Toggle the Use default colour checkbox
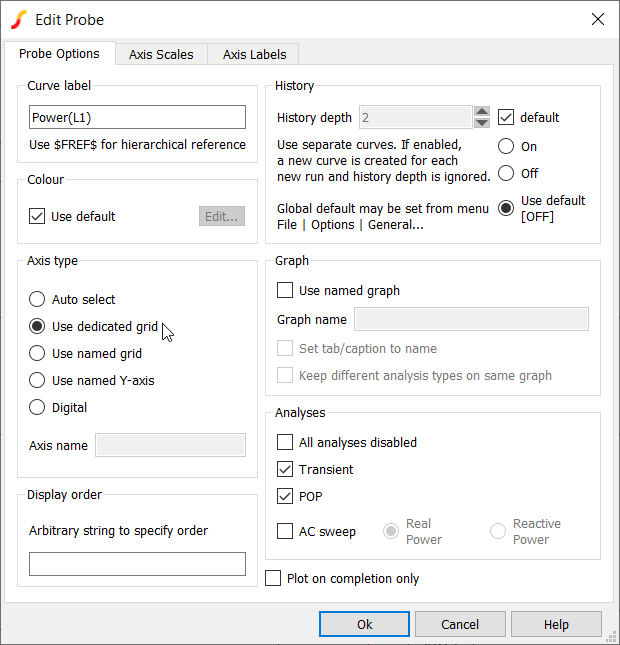Viewport: 620px width, 645px height. [38, 216]
